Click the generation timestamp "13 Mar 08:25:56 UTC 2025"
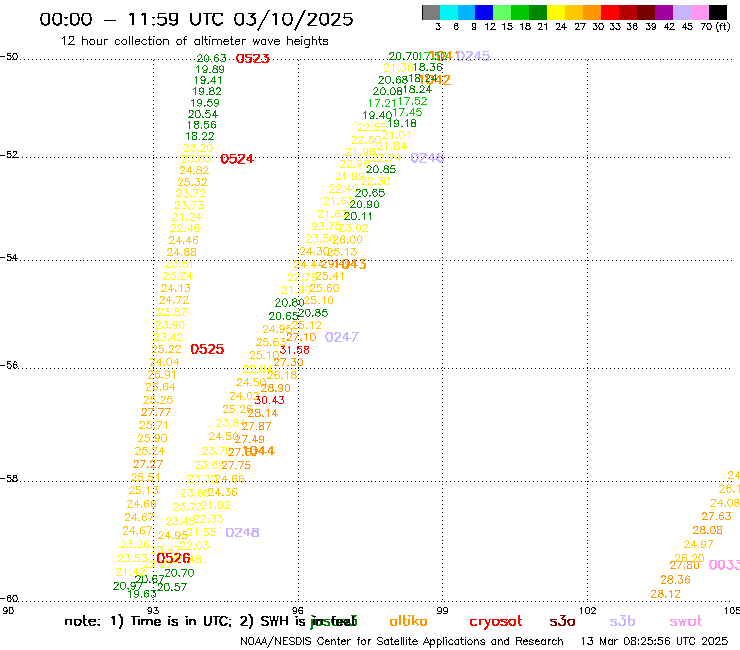 pos(654,641)
